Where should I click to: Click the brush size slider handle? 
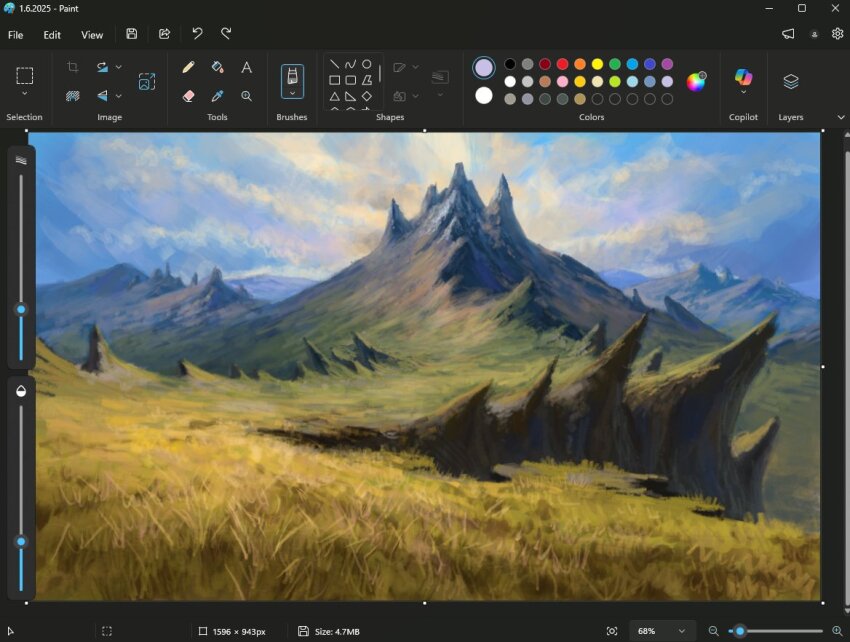(x=21, y=310)
